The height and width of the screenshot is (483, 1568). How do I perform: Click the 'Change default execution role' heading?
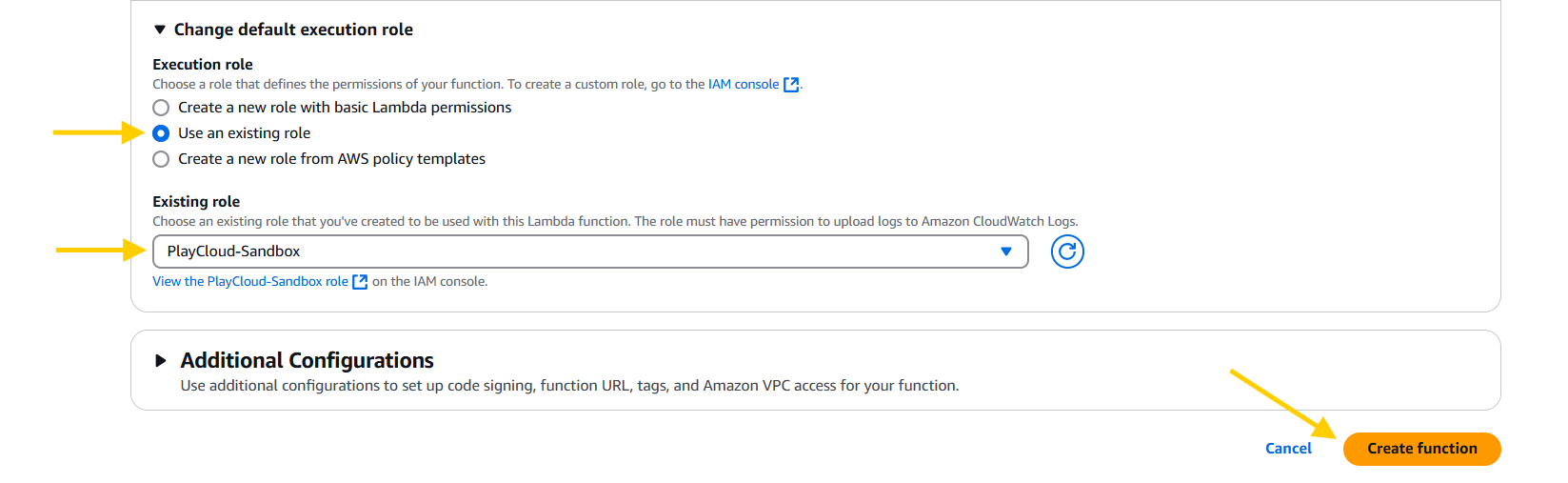point(293,30)
